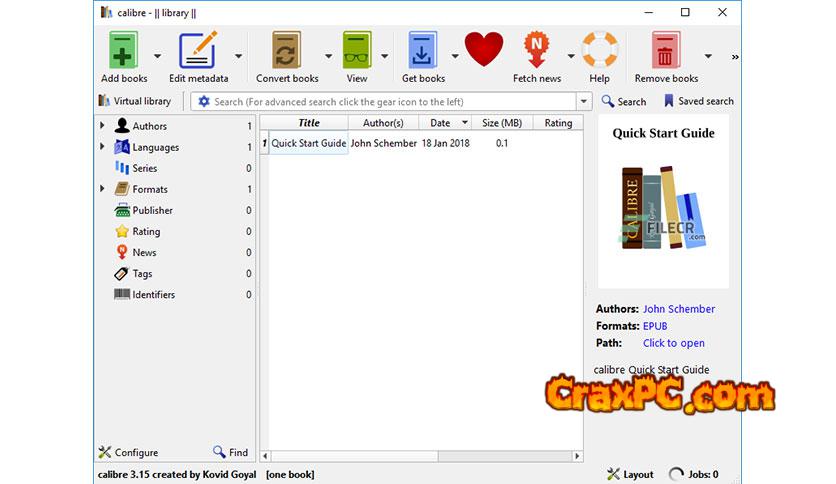Expand the Formats tree category
This screenshot has height=484, width=836.
click(102, 189)
